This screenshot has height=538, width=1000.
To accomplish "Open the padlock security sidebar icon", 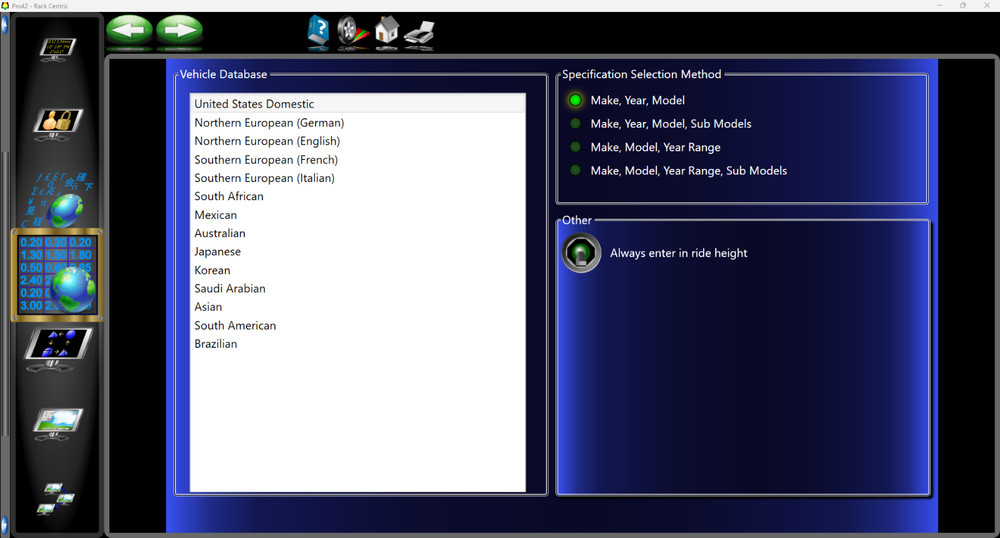I will click(57, 121).
